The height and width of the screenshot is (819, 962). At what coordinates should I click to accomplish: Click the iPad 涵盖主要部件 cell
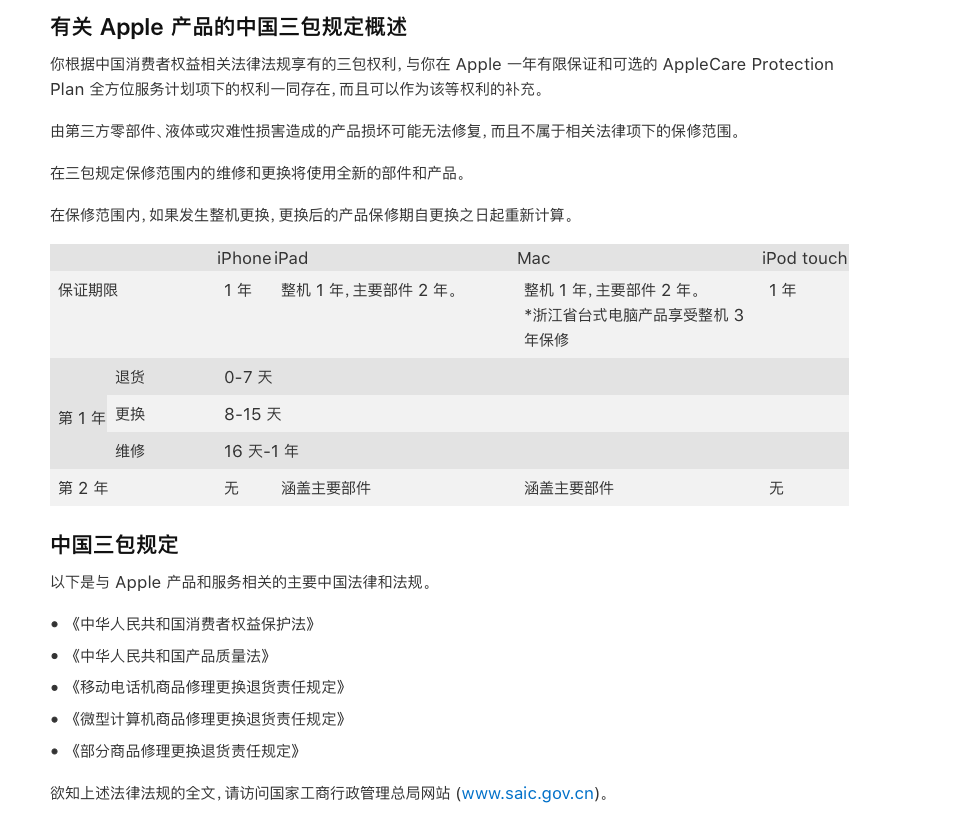click(326, 488)
